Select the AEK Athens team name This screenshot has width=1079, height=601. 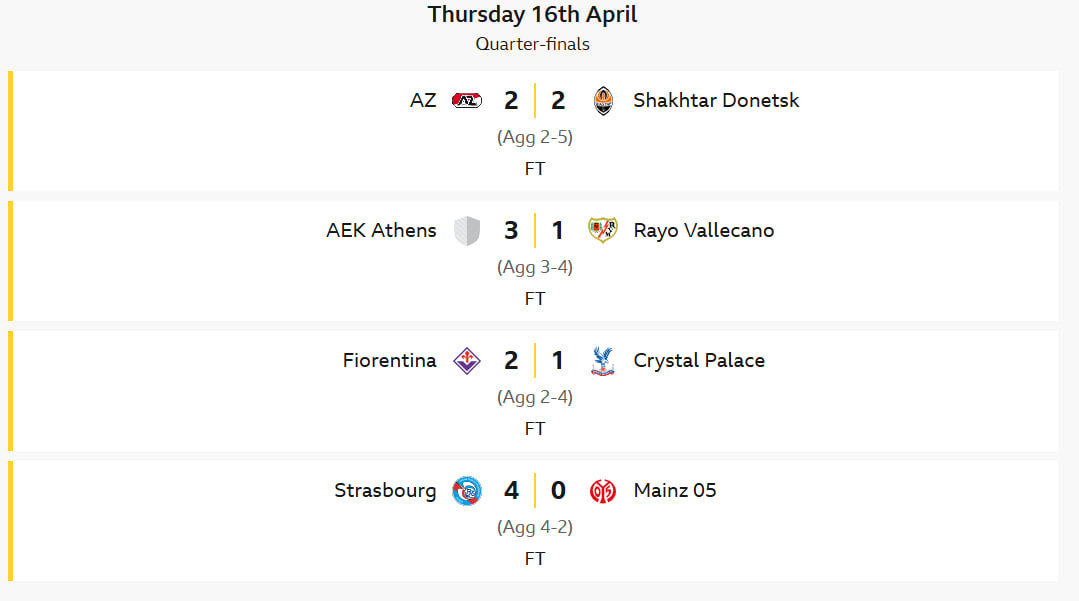click(381, 230)
